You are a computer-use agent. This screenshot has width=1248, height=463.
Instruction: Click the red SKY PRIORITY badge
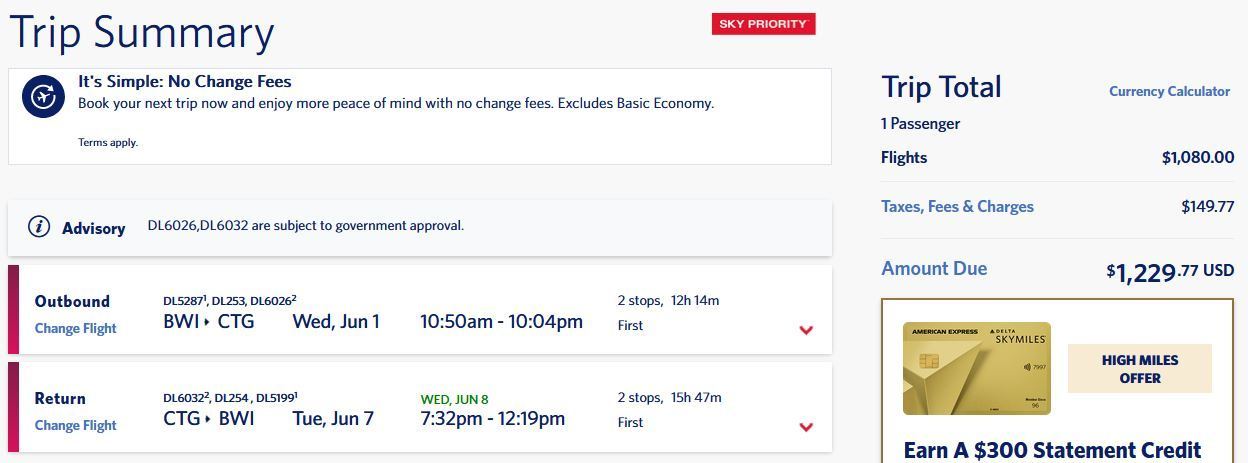[x=763, y=24]
